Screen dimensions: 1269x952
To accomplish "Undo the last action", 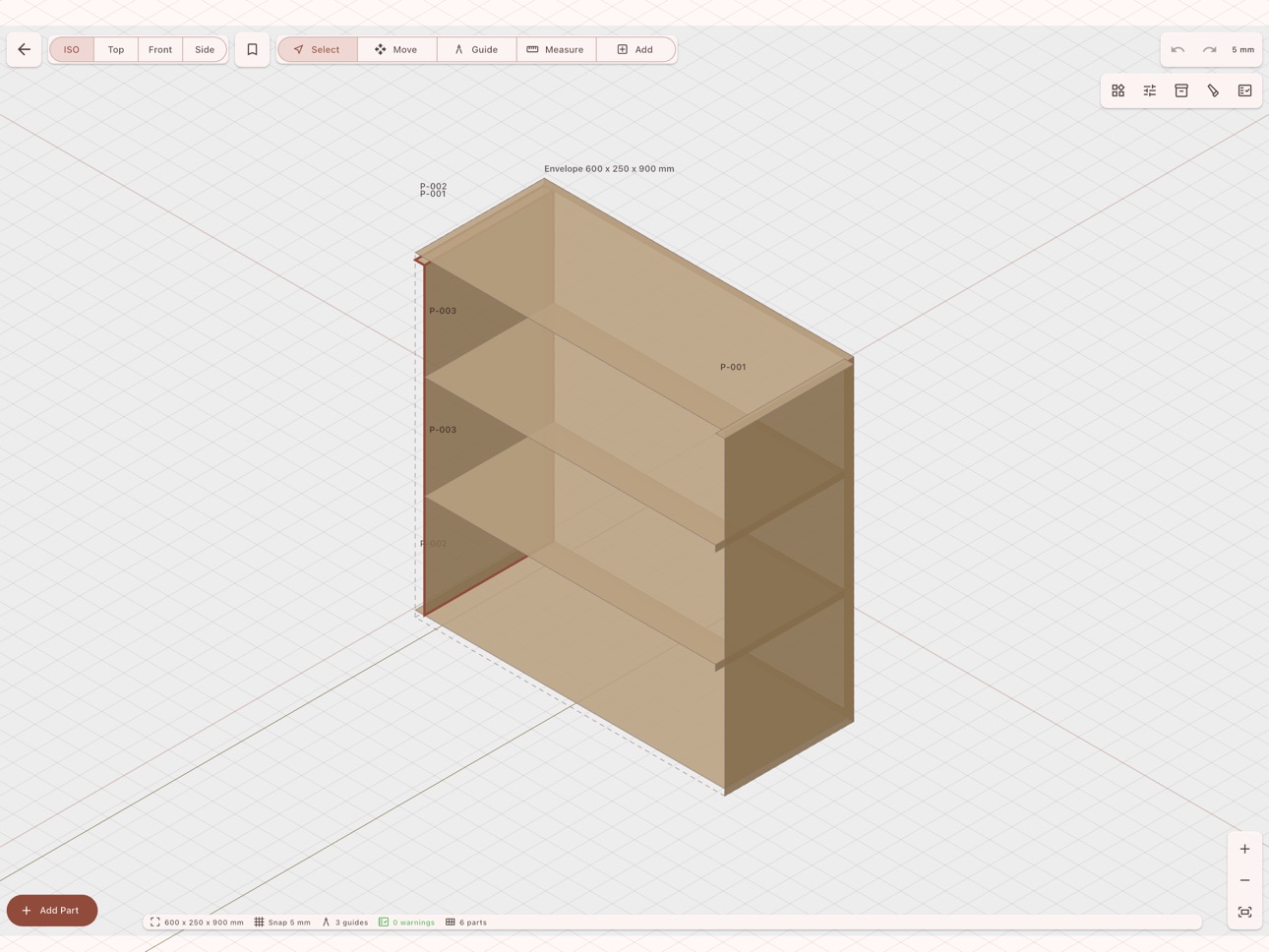I will pyautogui.click(x=1178, y=49).
